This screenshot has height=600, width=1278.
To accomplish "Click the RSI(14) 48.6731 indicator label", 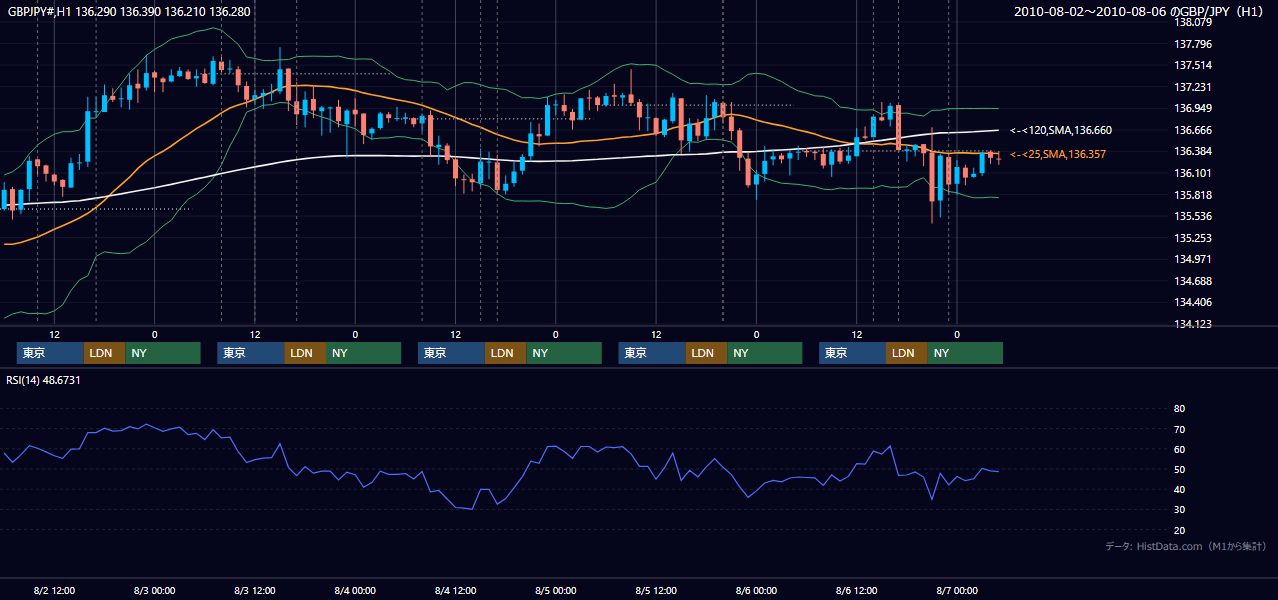I will click(43, 380).
